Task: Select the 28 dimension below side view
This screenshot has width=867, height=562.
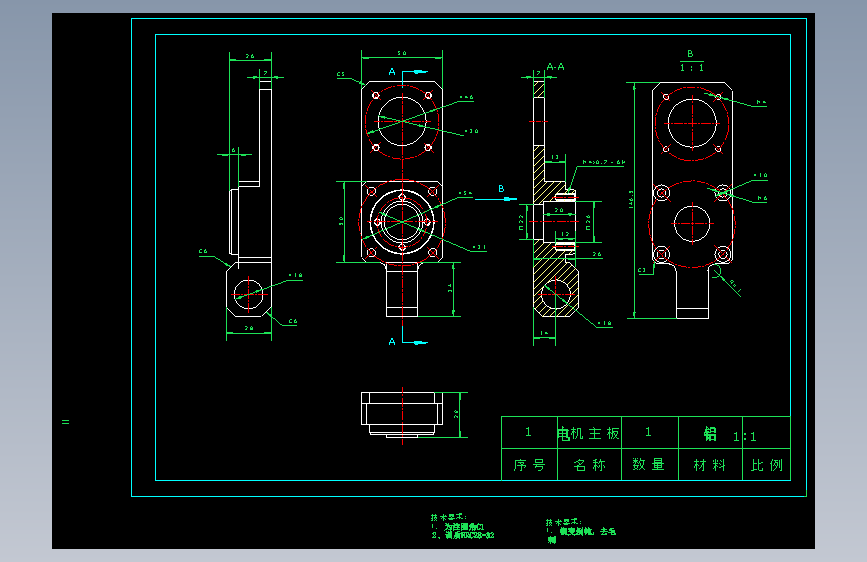Action: [249, 328]
